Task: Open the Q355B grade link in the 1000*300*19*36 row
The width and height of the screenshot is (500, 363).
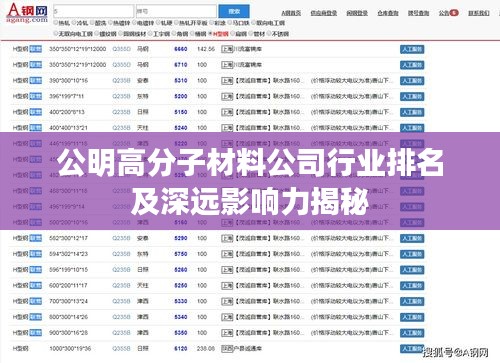Action: pos(121,349)
